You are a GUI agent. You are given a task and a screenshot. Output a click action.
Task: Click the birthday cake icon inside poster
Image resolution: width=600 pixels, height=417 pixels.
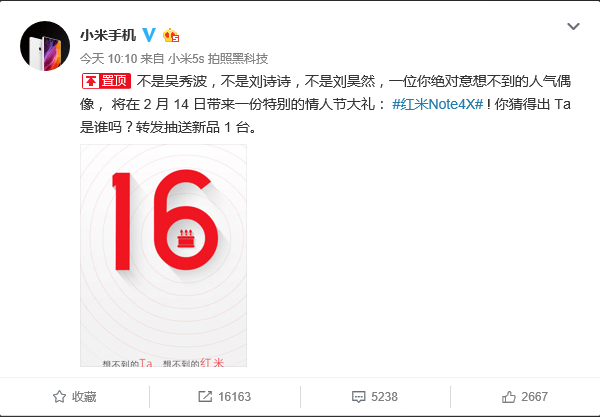point(186,239)
